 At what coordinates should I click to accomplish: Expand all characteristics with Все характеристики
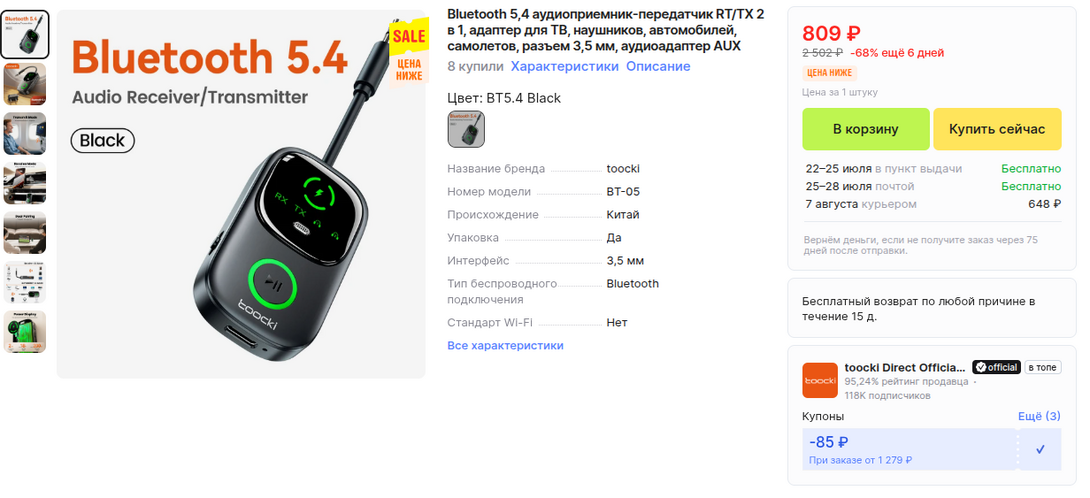coord(505,346)
